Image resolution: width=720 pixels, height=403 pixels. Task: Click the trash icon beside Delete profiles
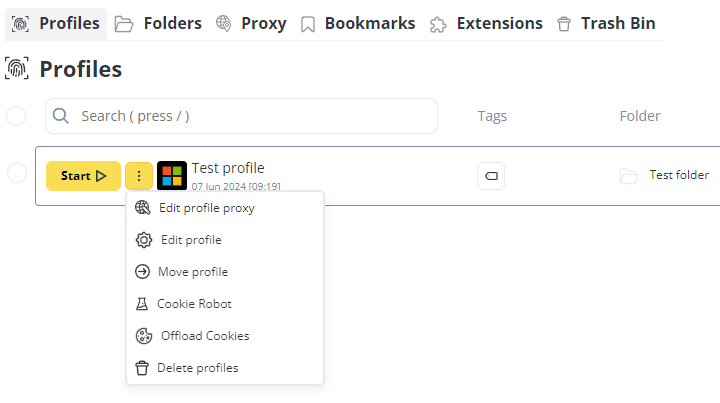142,368
